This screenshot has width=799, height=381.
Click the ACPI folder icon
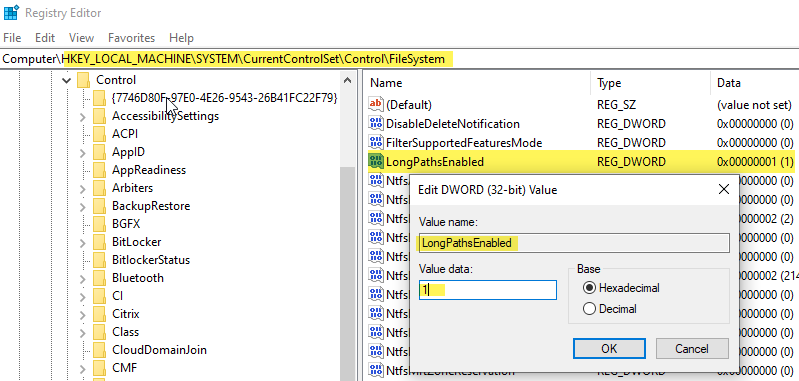pos(99,133)
